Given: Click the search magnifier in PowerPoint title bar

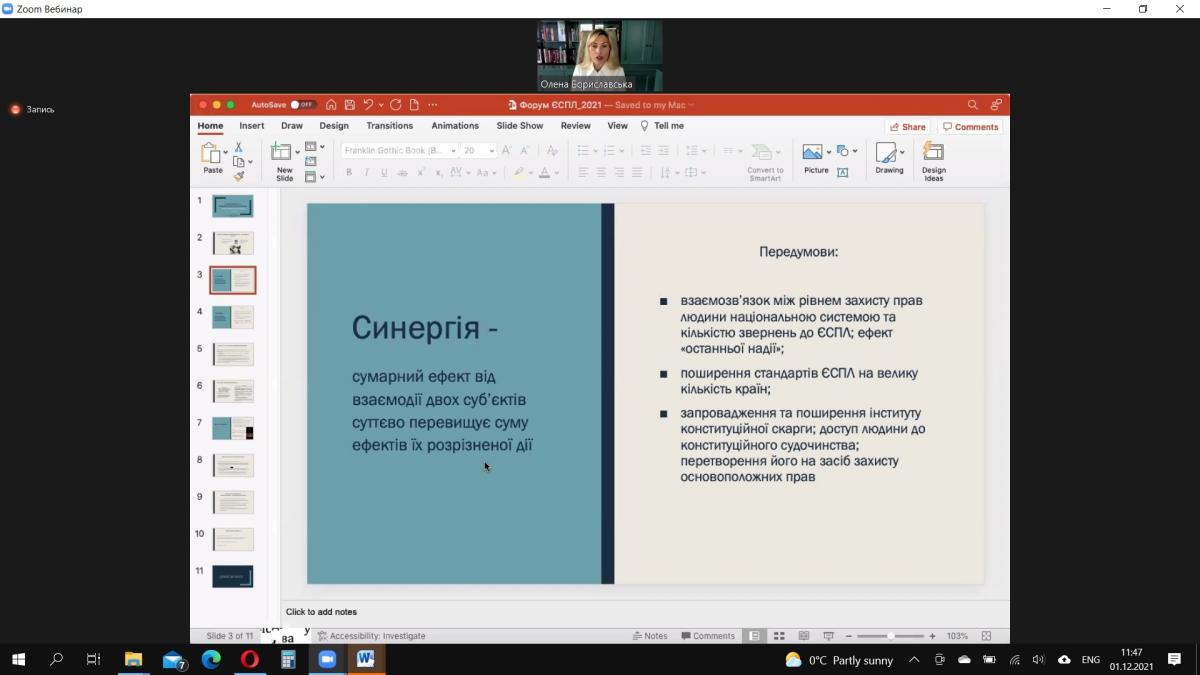Looking at the screenshot, I should coord(972,105).
